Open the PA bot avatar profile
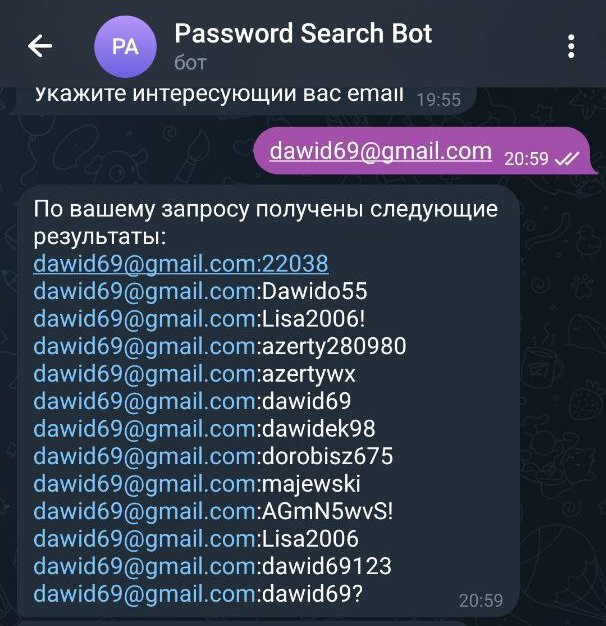 pyautogui.click(x=125, y=46)
